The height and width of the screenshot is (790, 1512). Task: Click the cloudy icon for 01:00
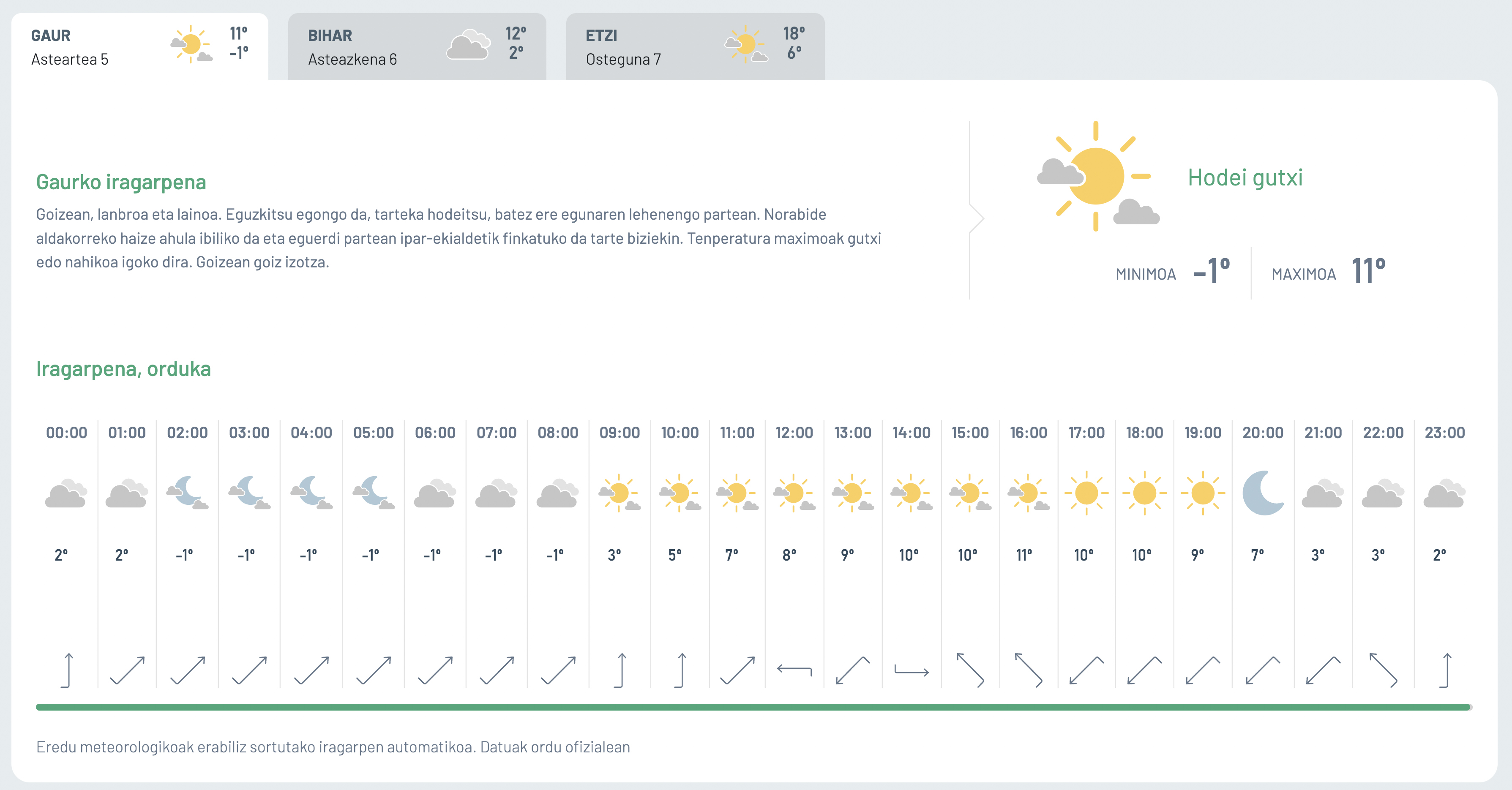coord(126,493)
